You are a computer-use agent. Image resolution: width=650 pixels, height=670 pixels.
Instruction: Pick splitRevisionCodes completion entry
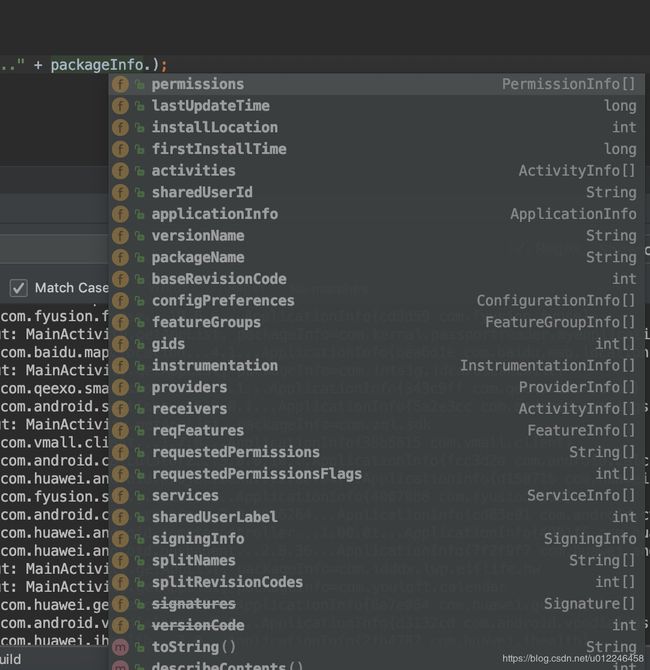(x=376, y=582)
